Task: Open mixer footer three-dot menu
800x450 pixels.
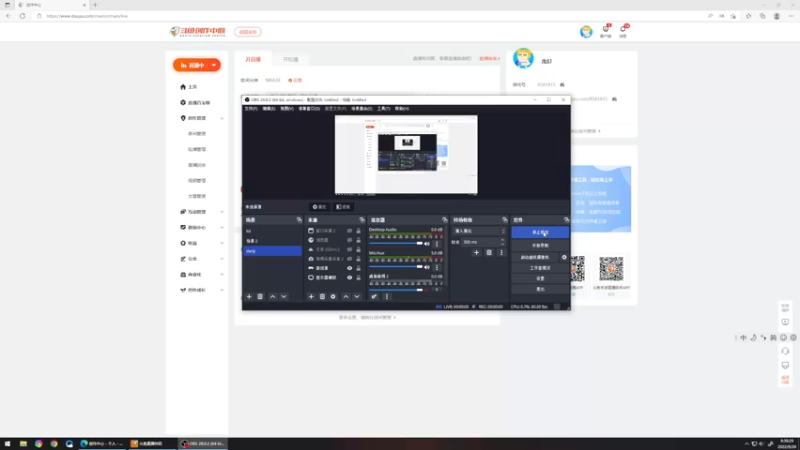Action: coord(386,296)
